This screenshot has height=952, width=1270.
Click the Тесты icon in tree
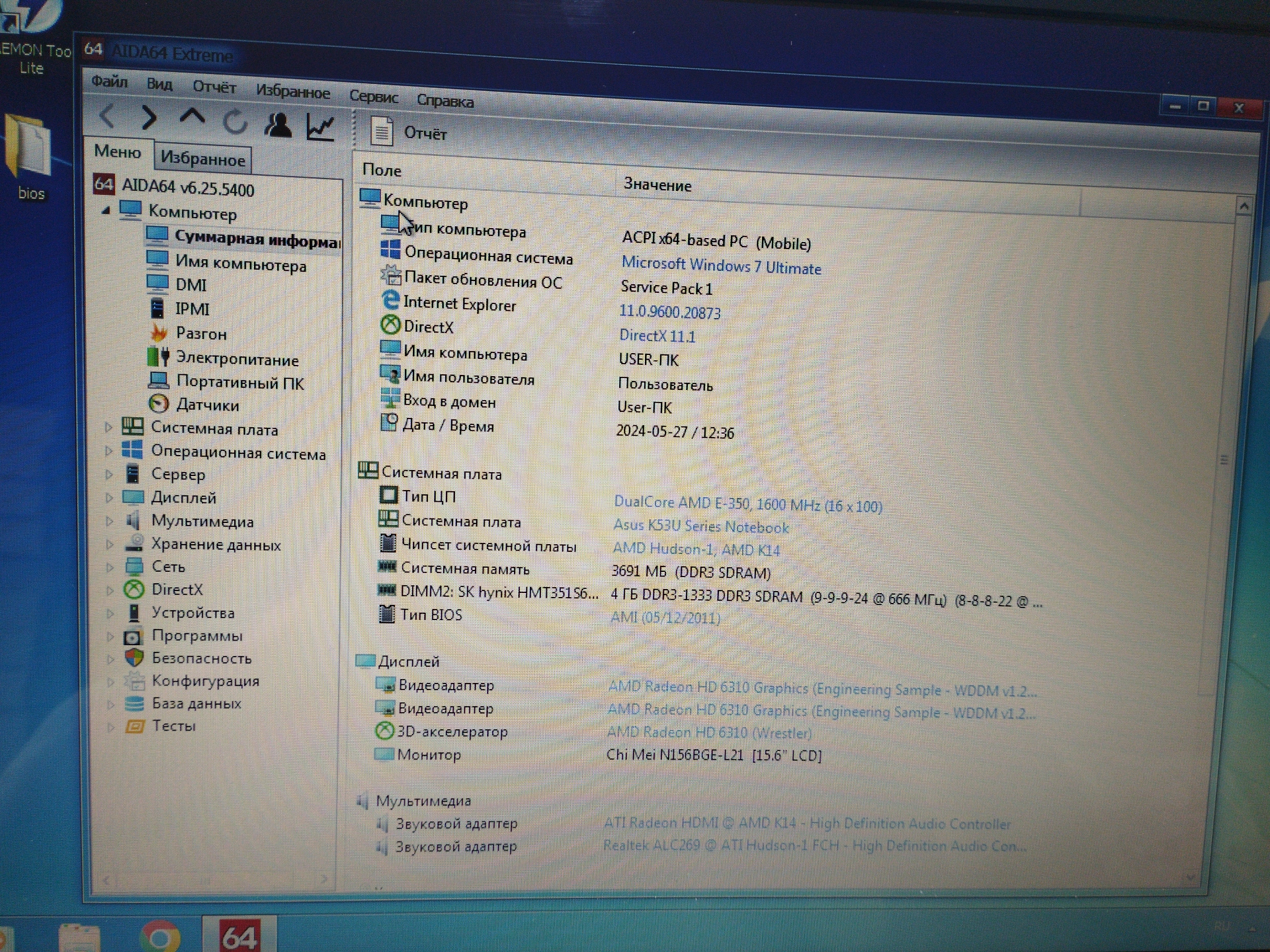coord(135,727)
